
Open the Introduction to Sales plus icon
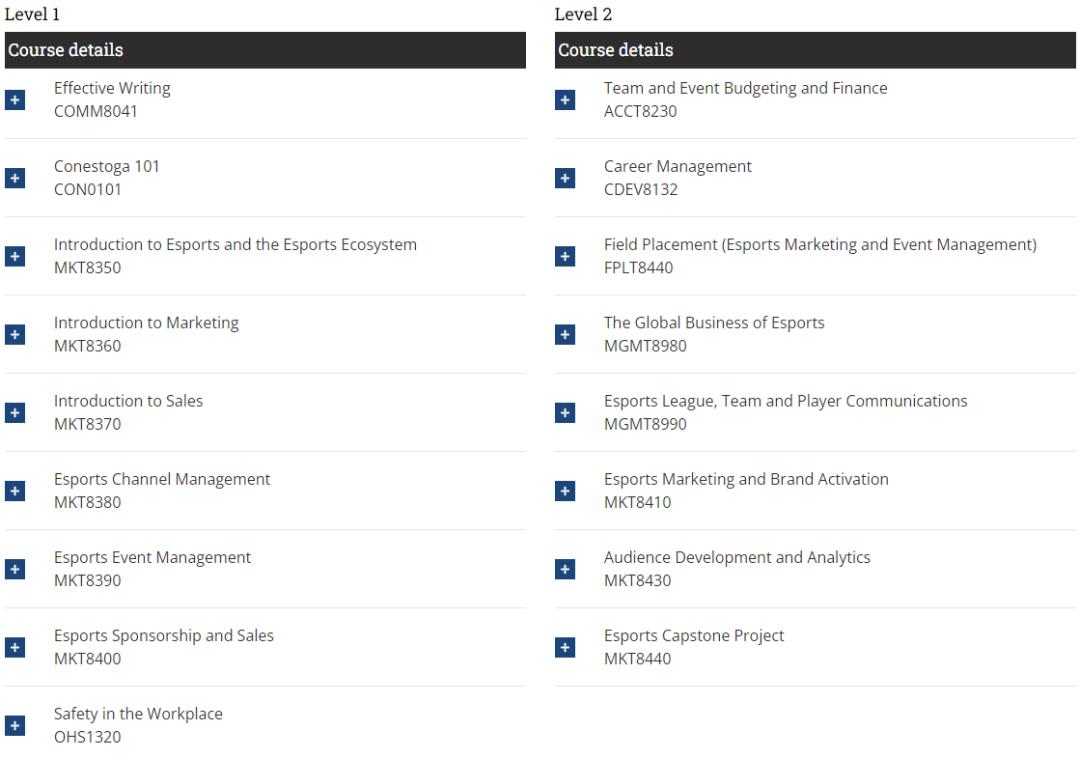pyautogui.click(x=15, y=412)
